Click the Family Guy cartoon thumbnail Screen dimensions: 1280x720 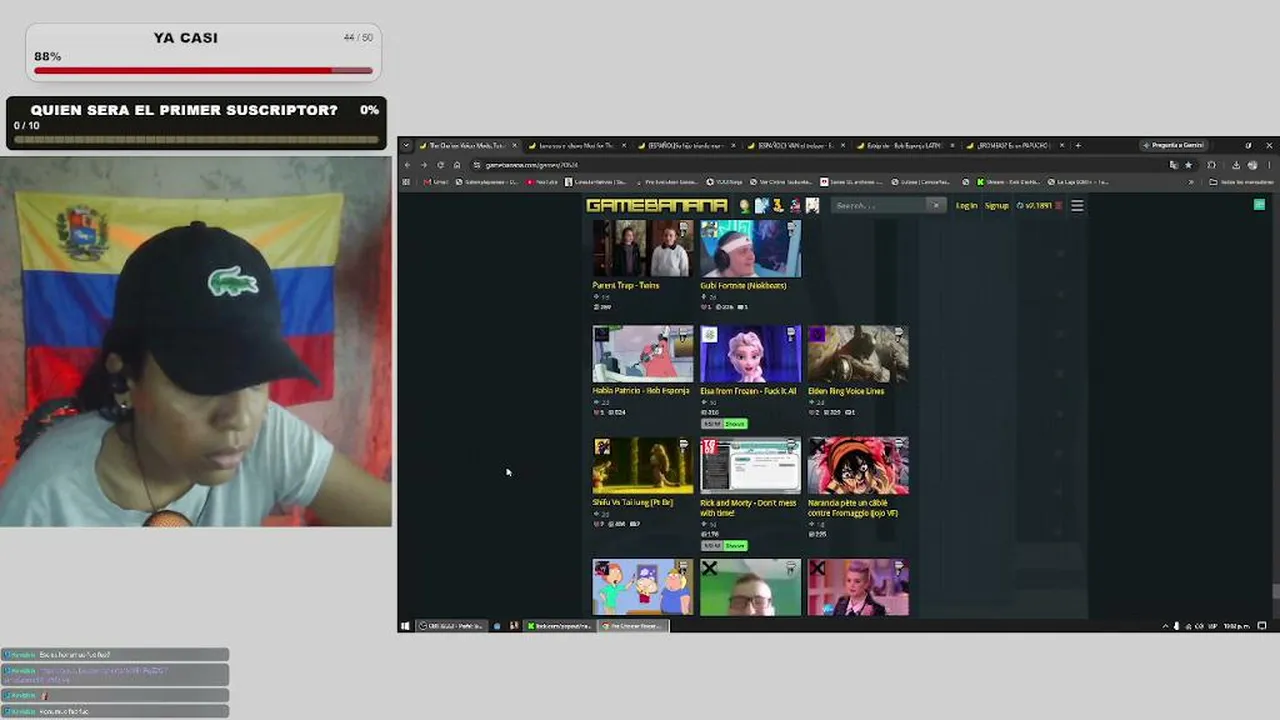tap(642, 587)
